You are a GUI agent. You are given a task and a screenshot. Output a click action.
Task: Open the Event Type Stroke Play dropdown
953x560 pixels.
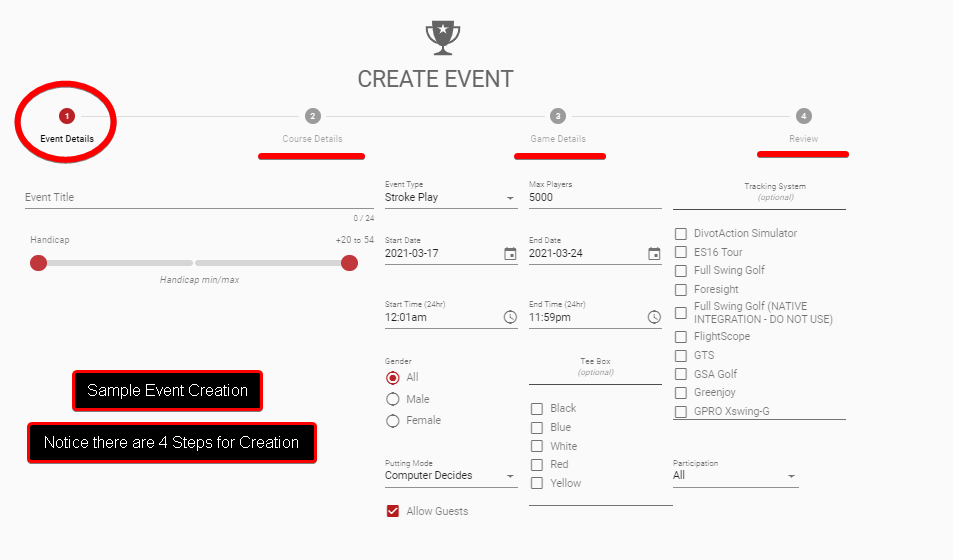pyautogui.click(x=451, y=198)
